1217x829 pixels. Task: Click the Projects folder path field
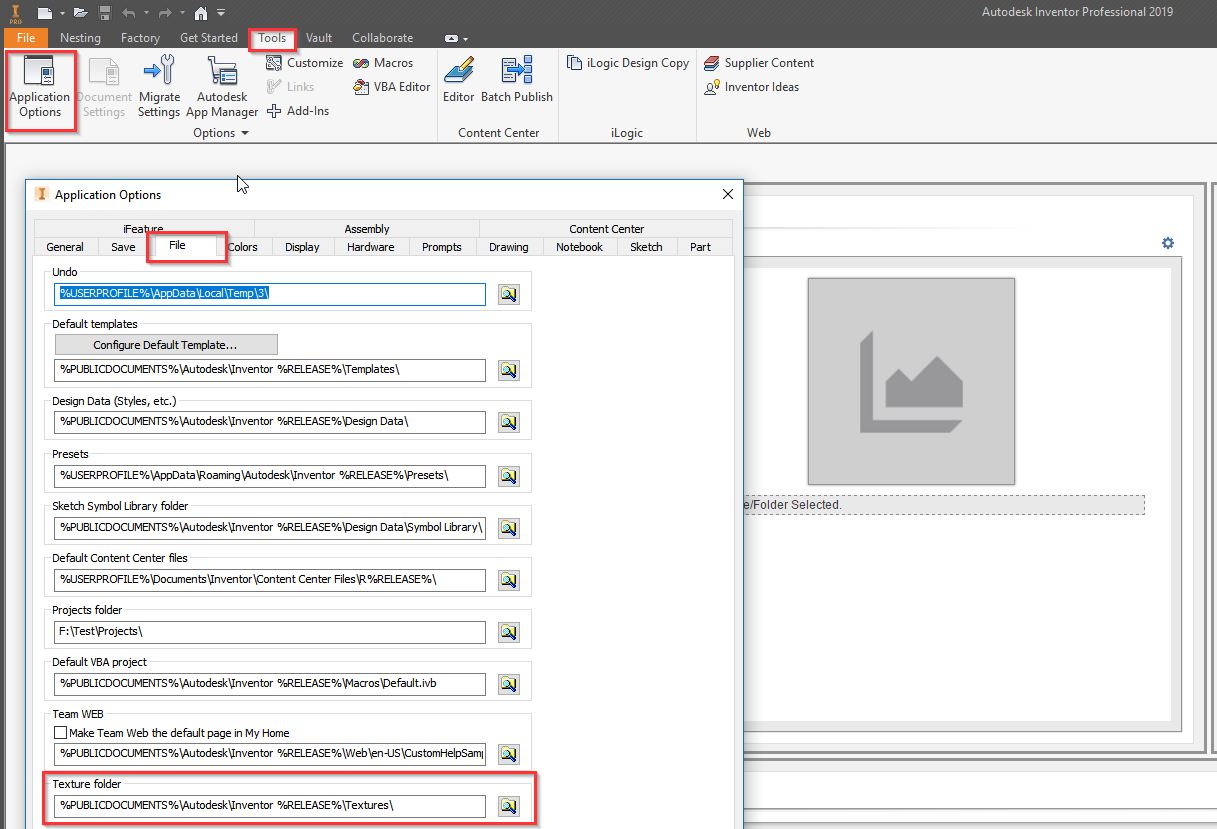[x=270, y=632]
